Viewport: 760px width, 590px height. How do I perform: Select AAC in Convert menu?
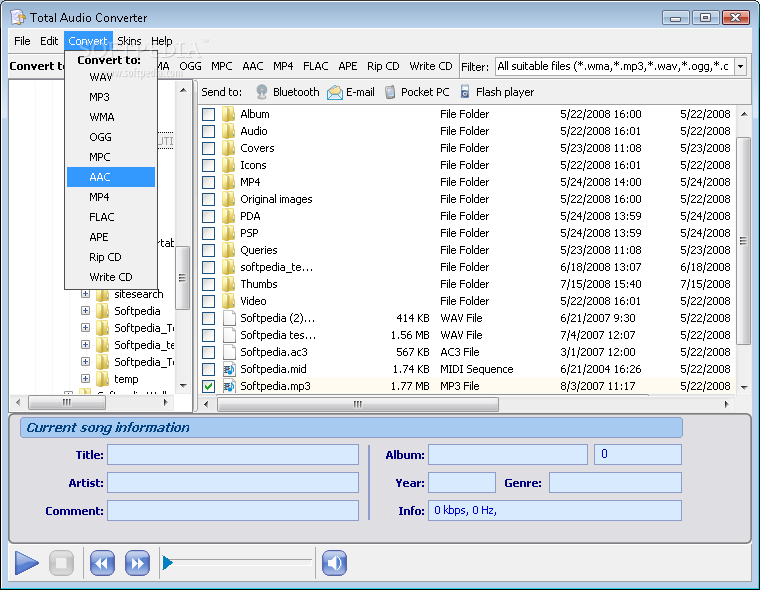(x=111, y=177)
